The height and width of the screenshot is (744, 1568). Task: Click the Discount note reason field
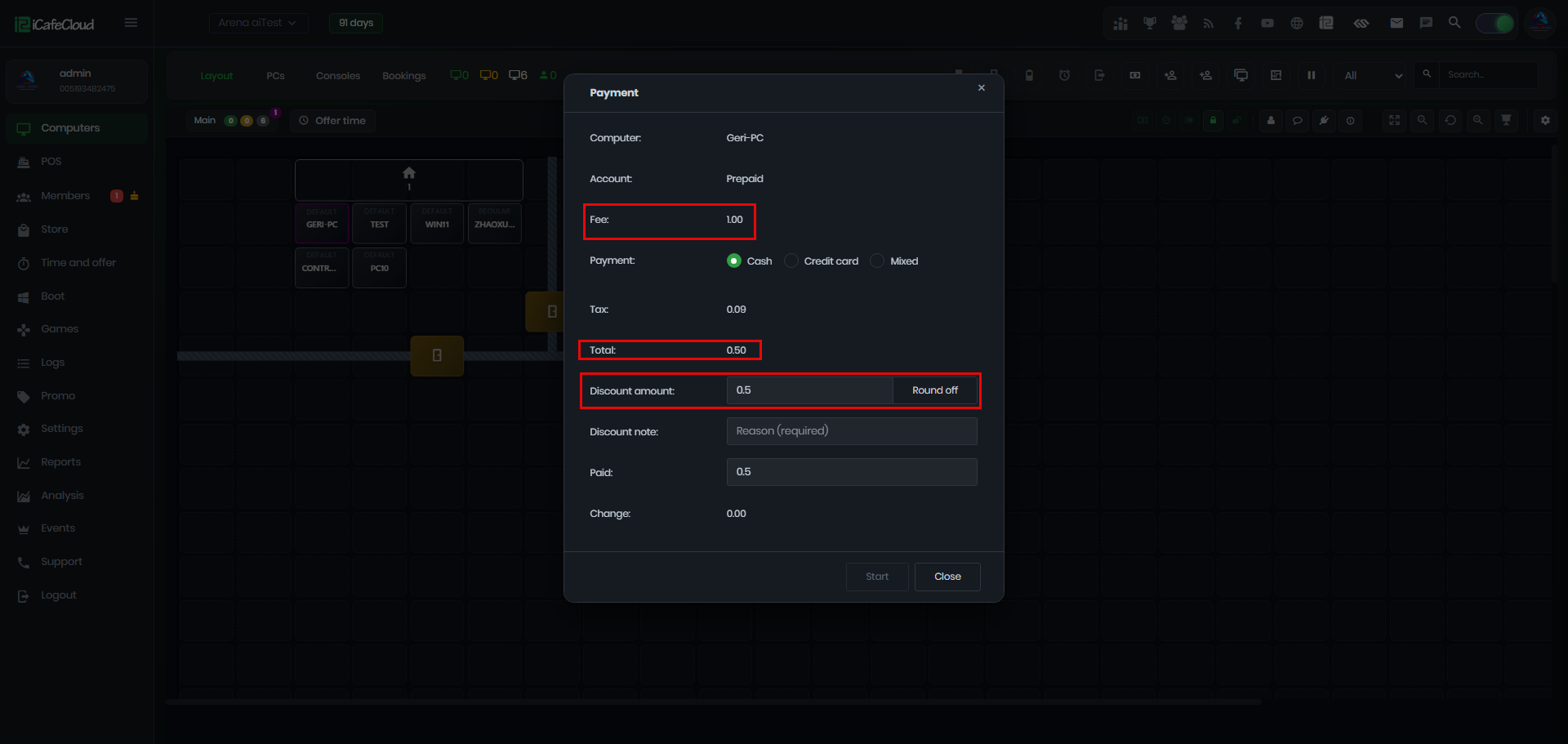click(x=852, y=431)
